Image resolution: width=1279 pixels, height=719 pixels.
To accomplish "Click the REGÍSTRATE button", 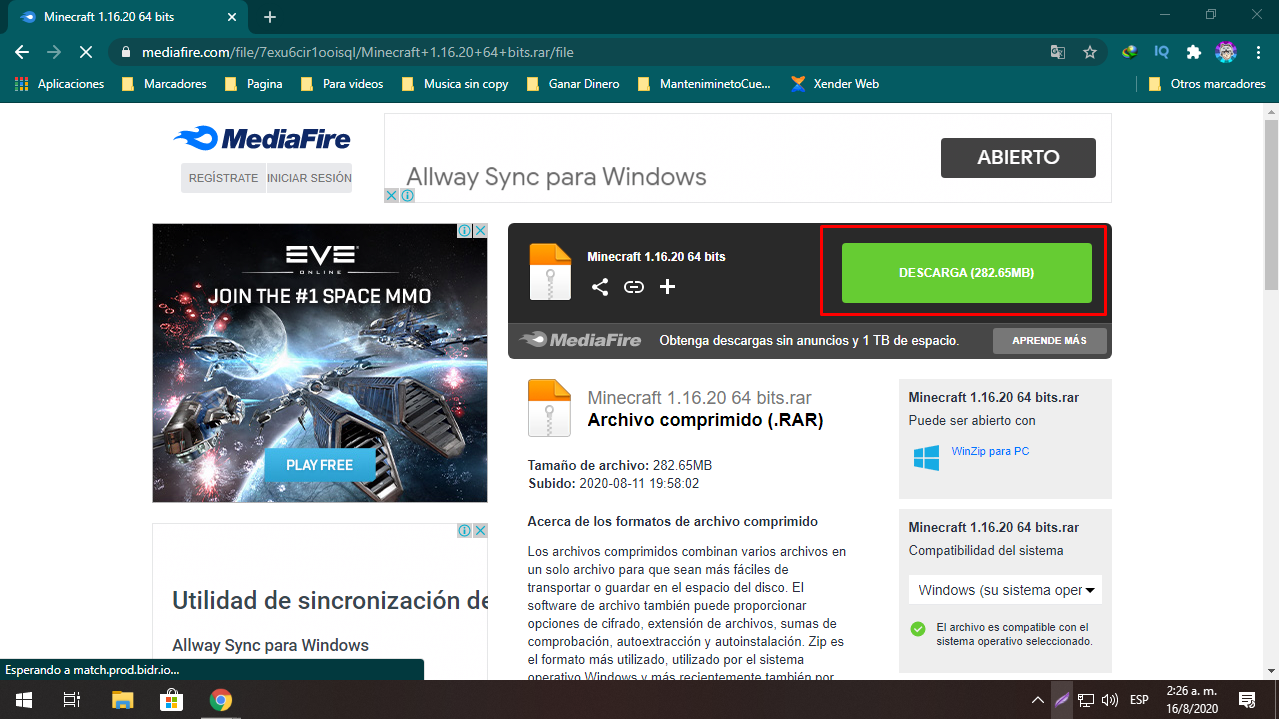I will [x=223, y=178].
